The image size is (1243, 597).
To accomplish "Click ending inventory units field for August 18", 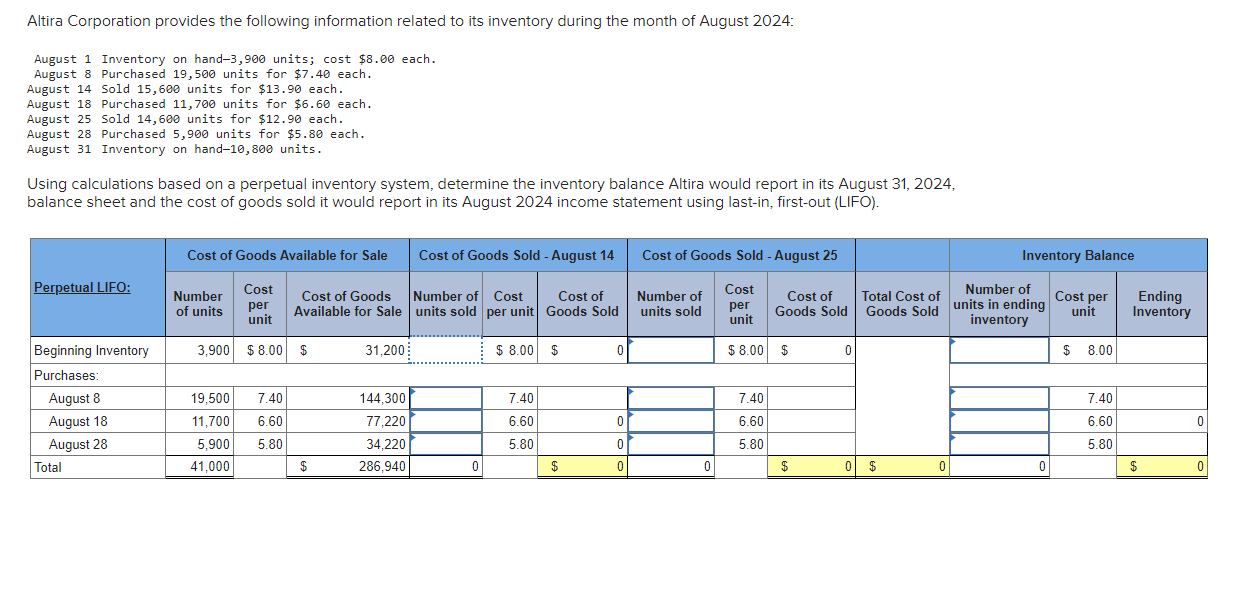I will [x=999, y=421].
